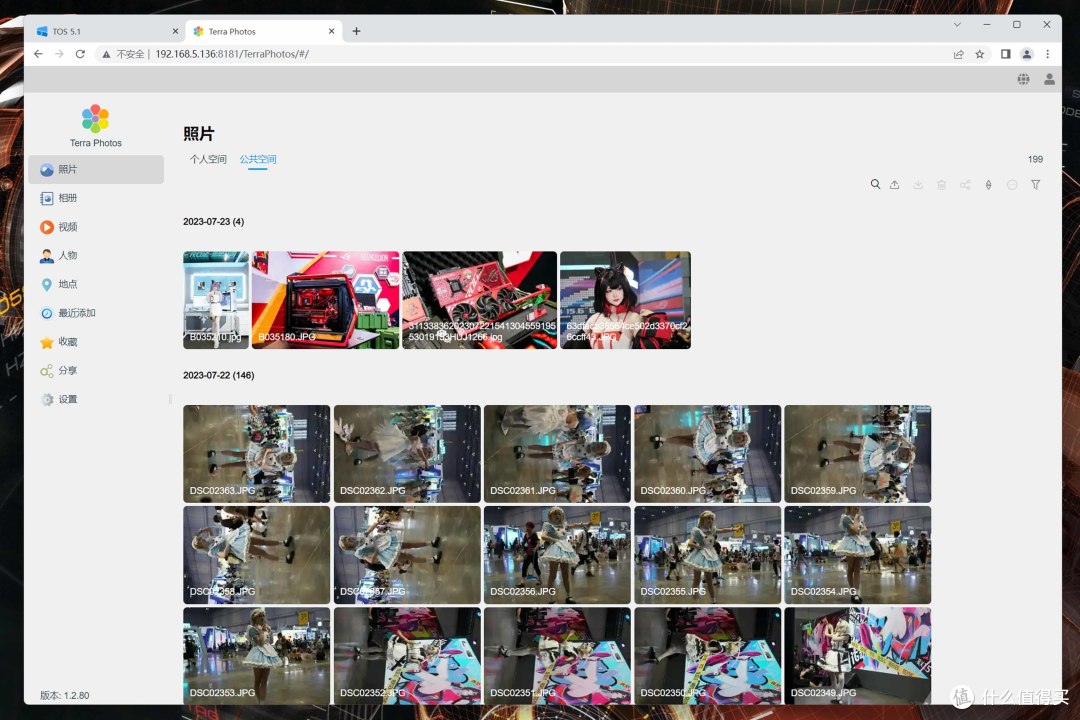Click the download icon in photos toolbar
The height and width of the screenshot is (720, 1080).
pos(918,185)
